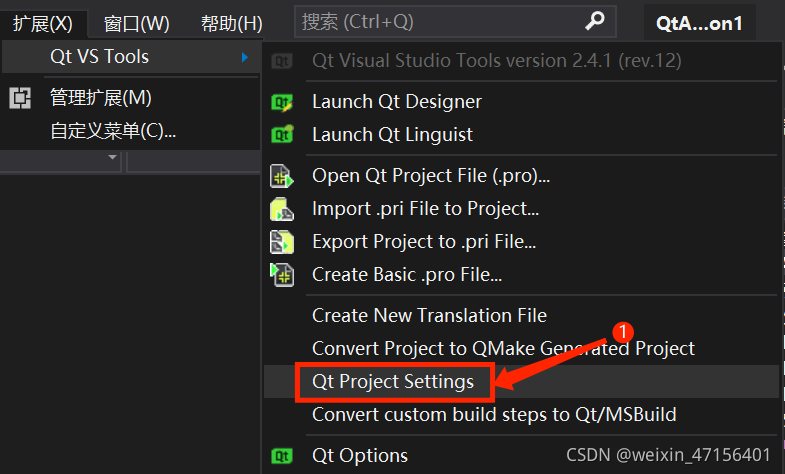Image resolution: width=785 pixels, height=474 pixels.
Task: Click the Launch Qt Designer icon
Action: click(x=282, y=102)
